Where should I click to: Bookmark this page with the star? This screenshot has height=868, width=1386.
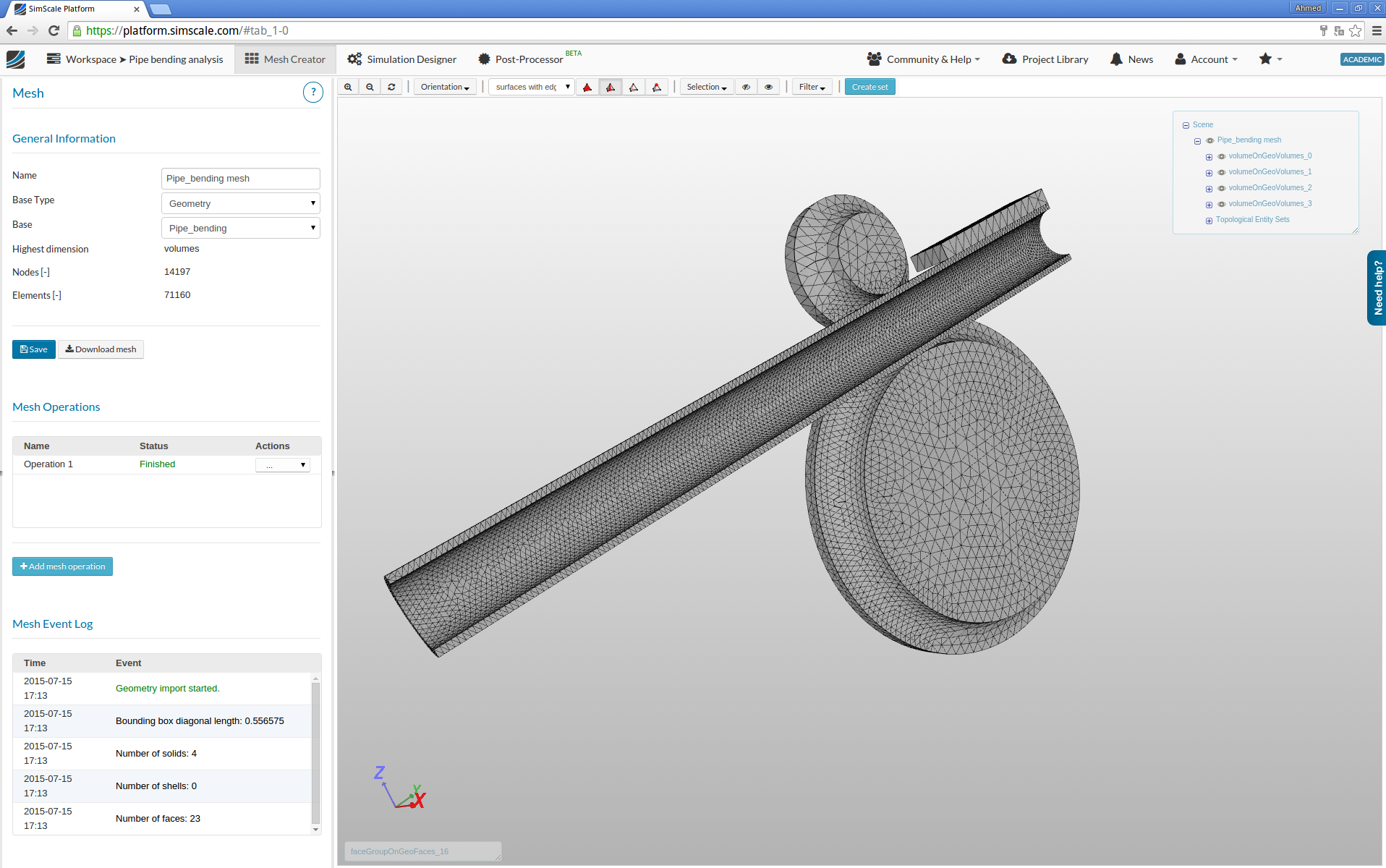[1355, 30]
